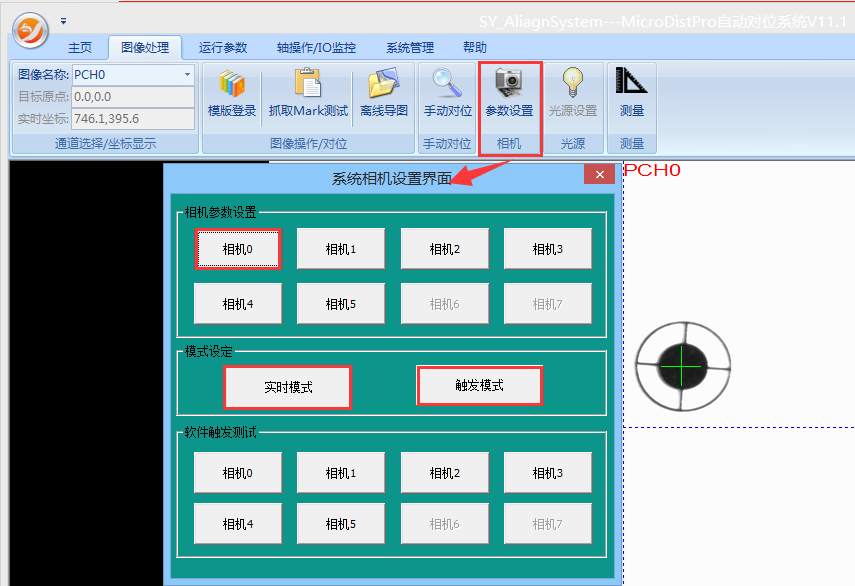Screen dimensions: 855x586
Task: Trigger 相机2 under 软件触发测试
Action: click(445, 473)
